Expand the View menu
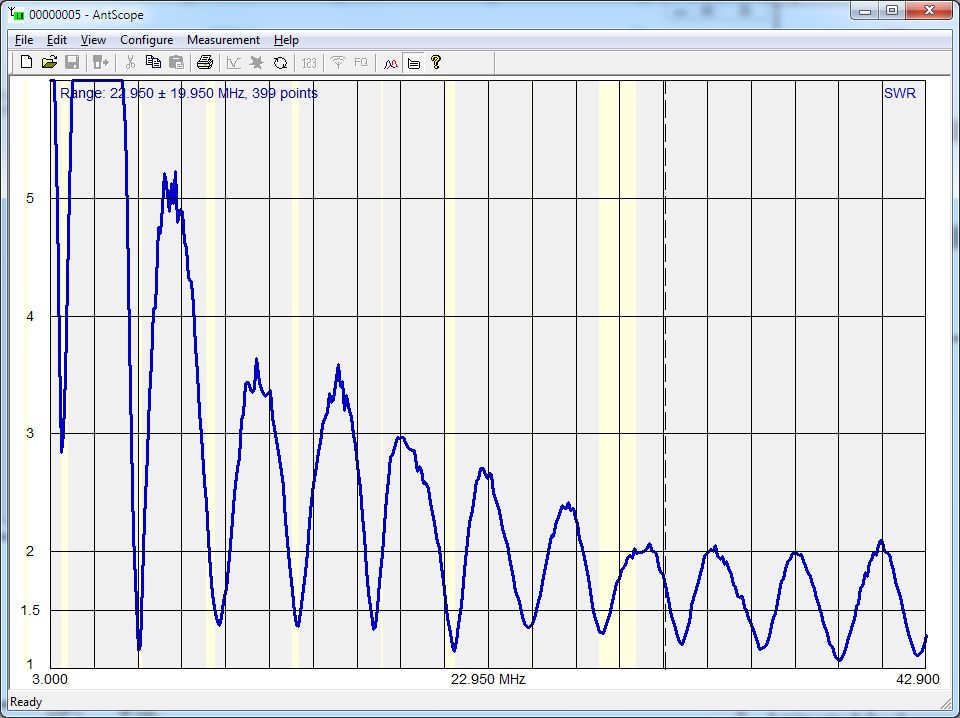 [x=93, y=40]
